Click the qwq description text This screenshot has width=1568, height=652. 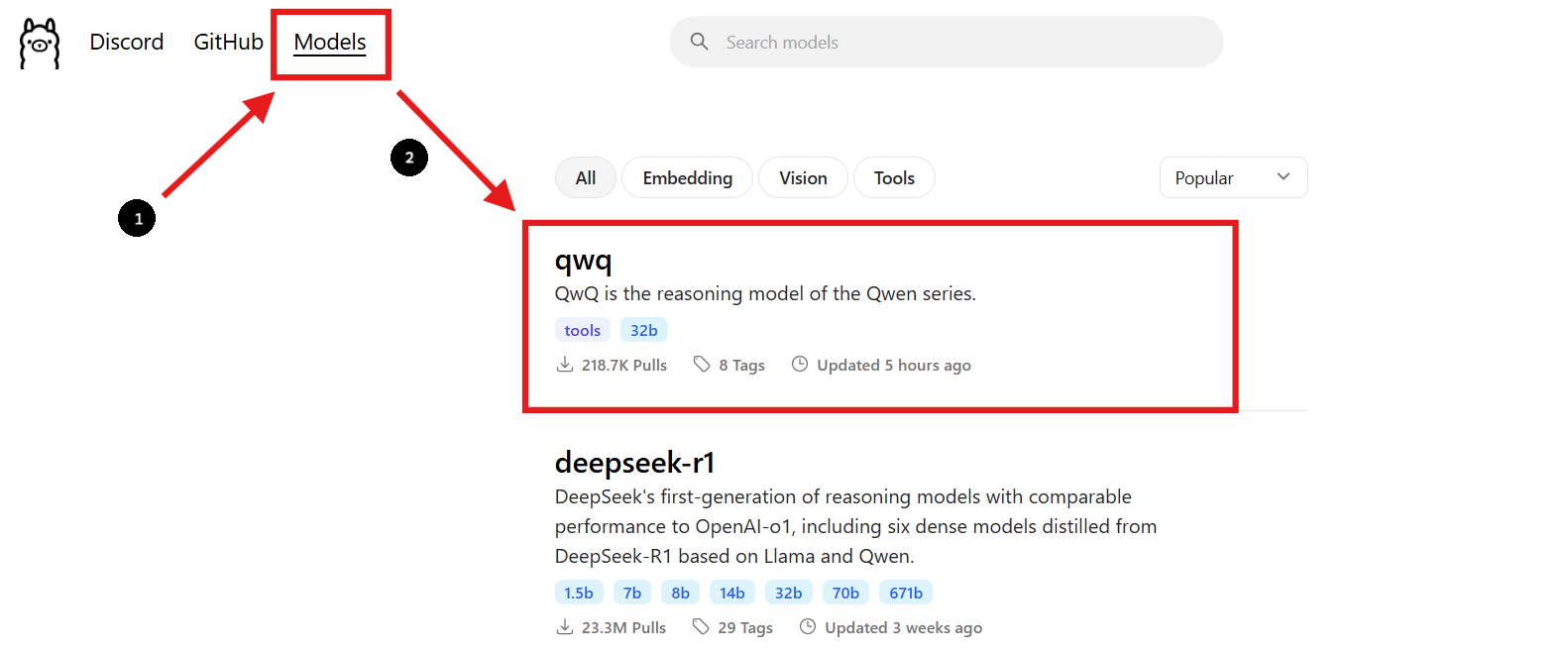point(765,293)
